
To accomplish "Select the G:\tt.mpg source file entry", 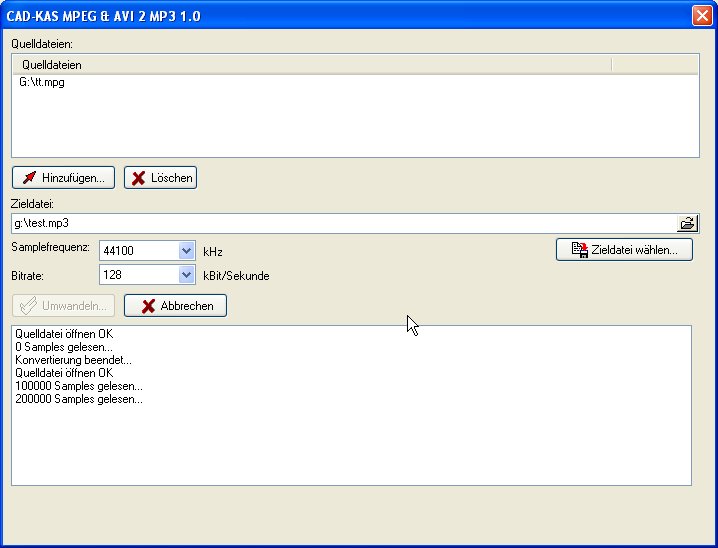I will (x=42, y=83).
